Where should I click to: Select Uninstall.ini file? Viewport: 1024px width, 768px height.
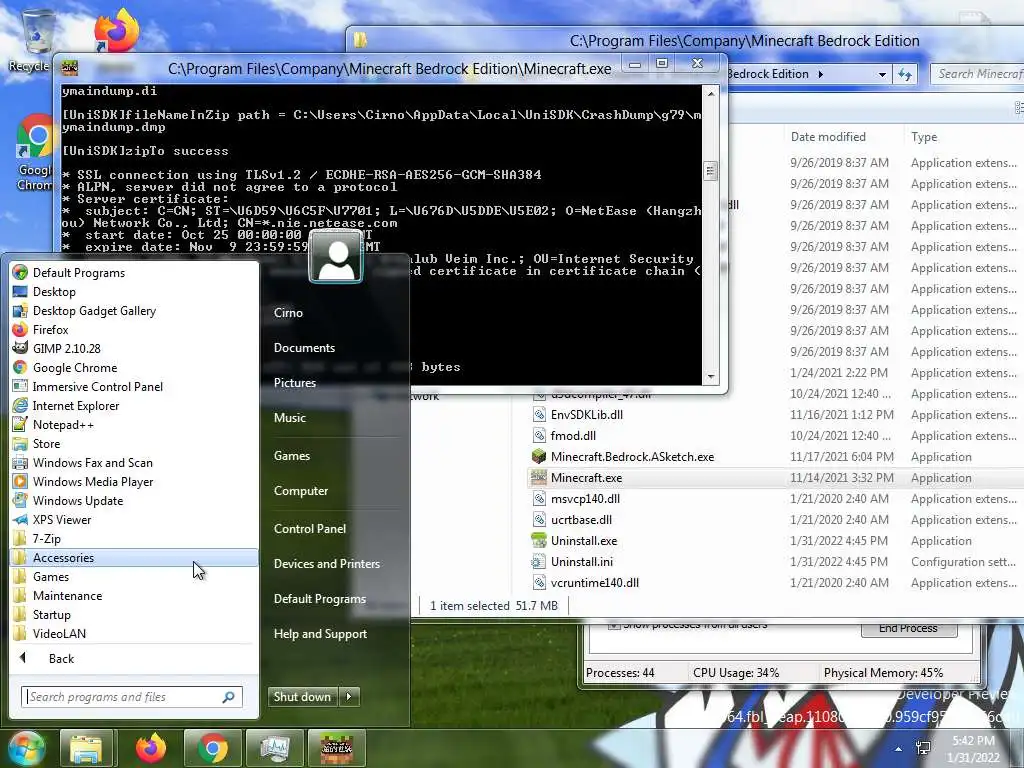tap(581, 562)
